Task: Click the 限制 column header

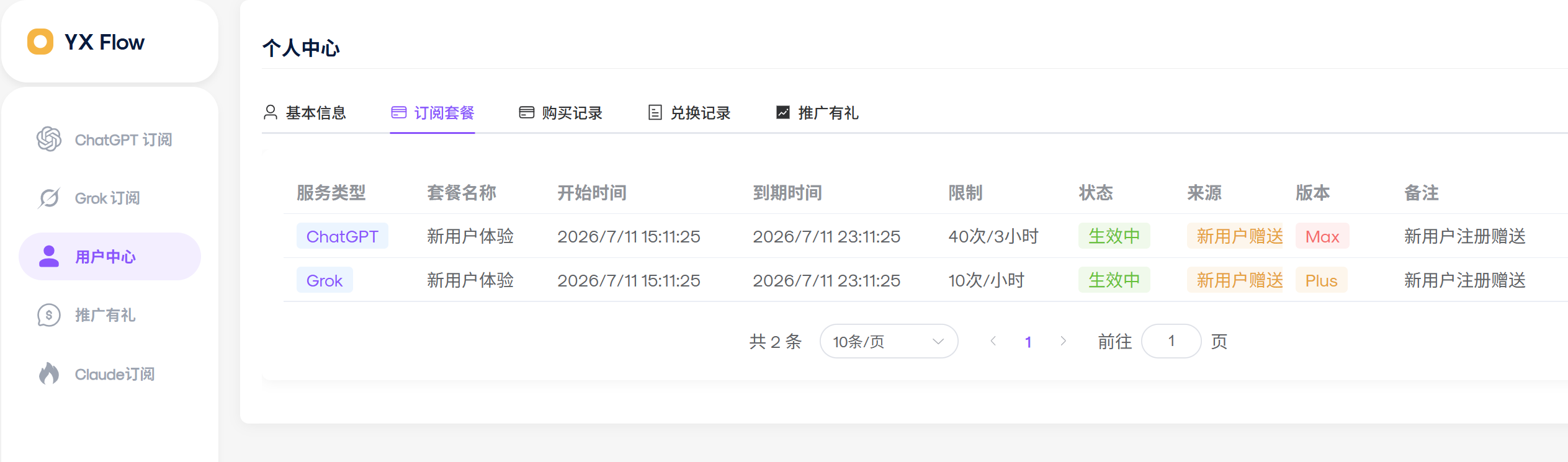Action: coord(965,193)
